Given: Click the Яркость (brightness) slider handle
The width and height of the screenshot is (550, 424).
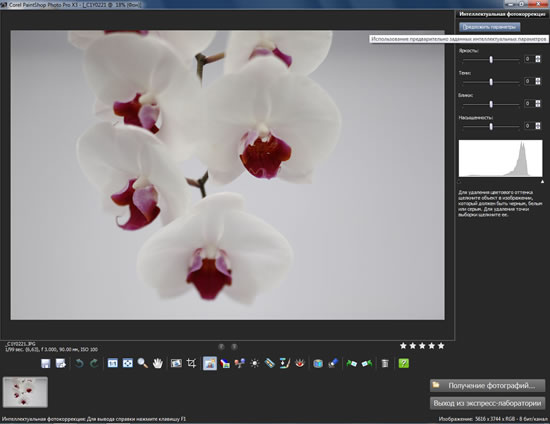Looking at the screenshot, I should [491, 60].
